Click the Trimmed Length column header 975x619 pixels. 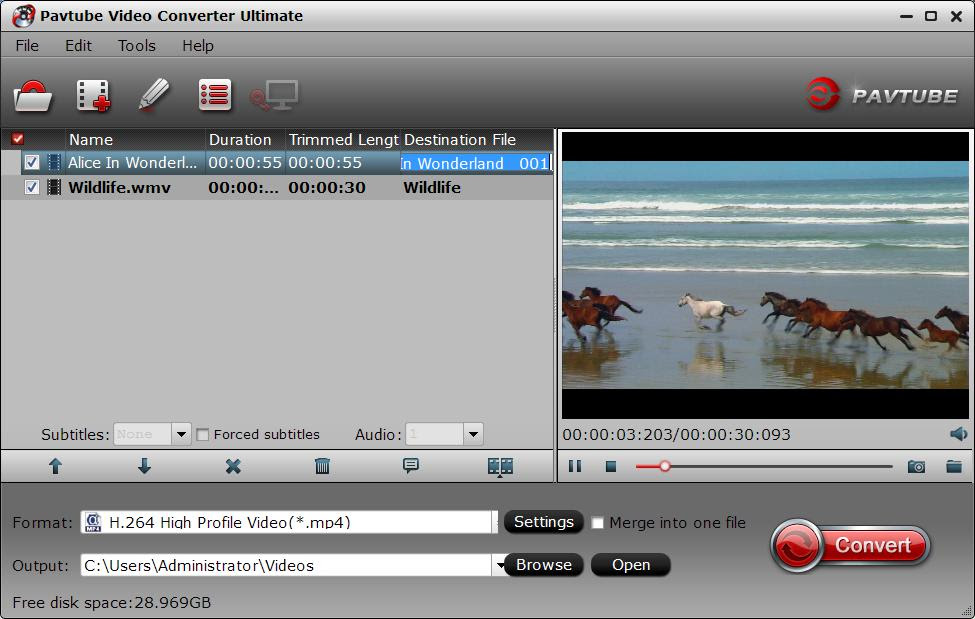[343, 139]
